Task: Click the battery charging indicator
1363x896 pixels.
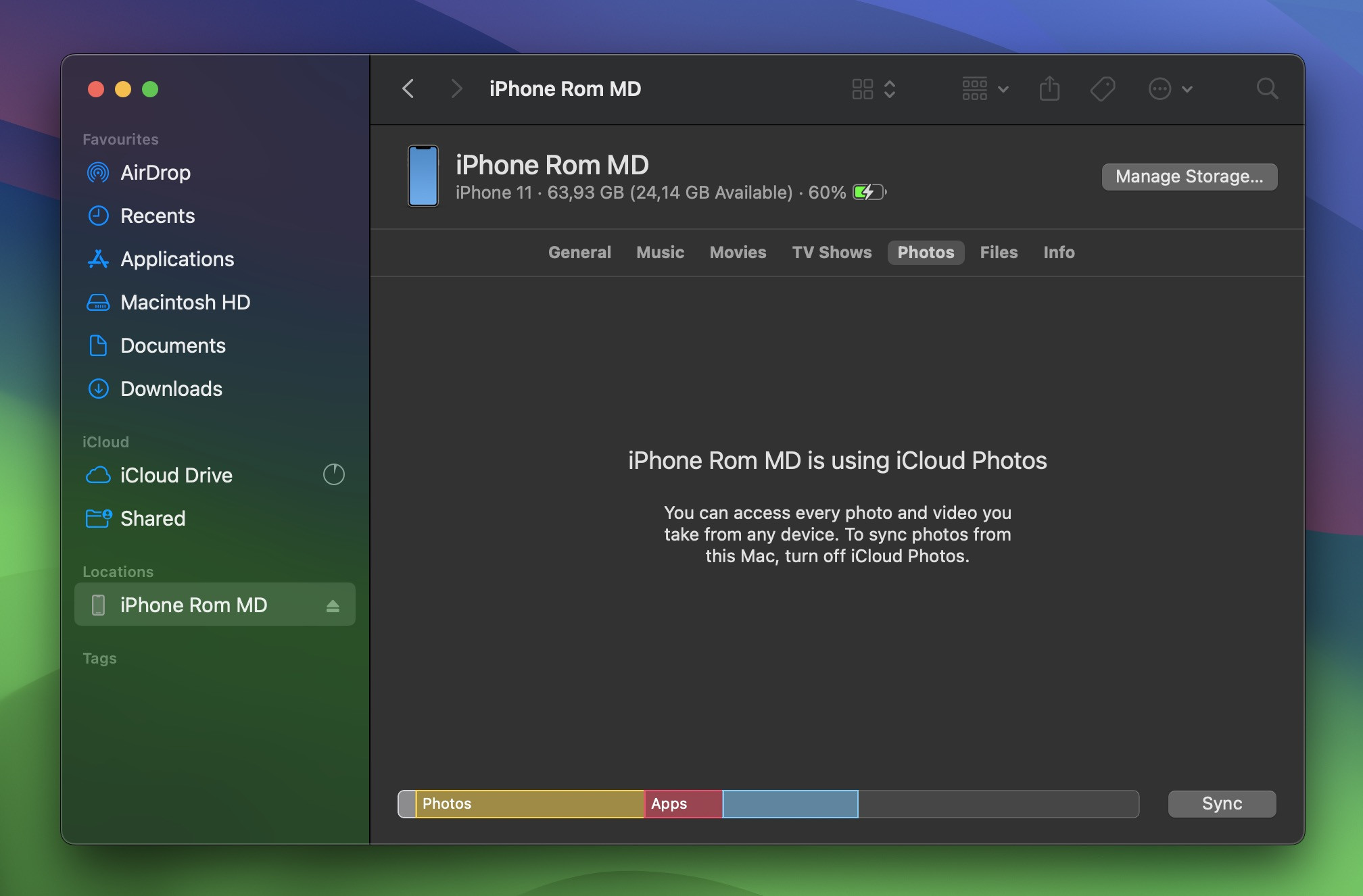Action: 869,193
